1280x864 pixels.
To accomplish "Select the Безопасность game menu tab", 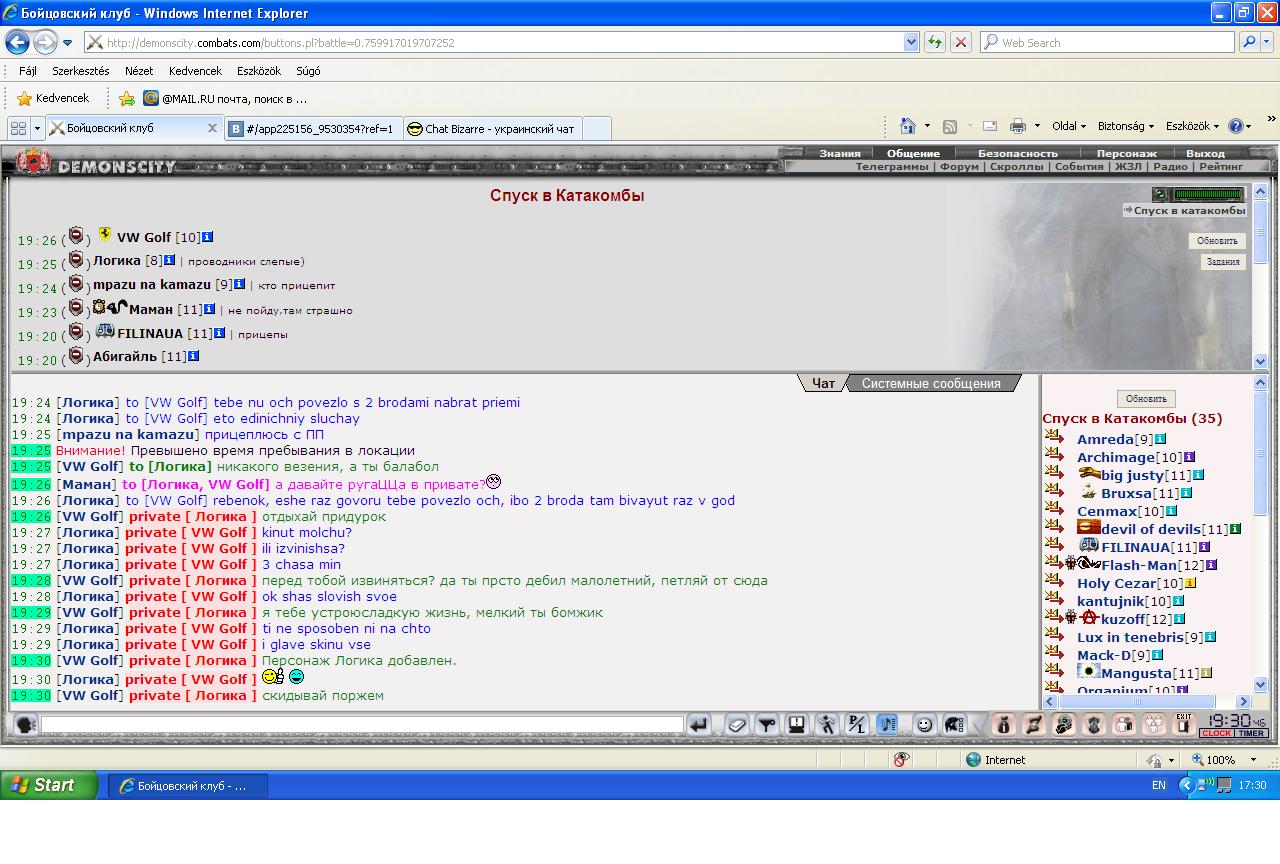I will pos(1017,153).
